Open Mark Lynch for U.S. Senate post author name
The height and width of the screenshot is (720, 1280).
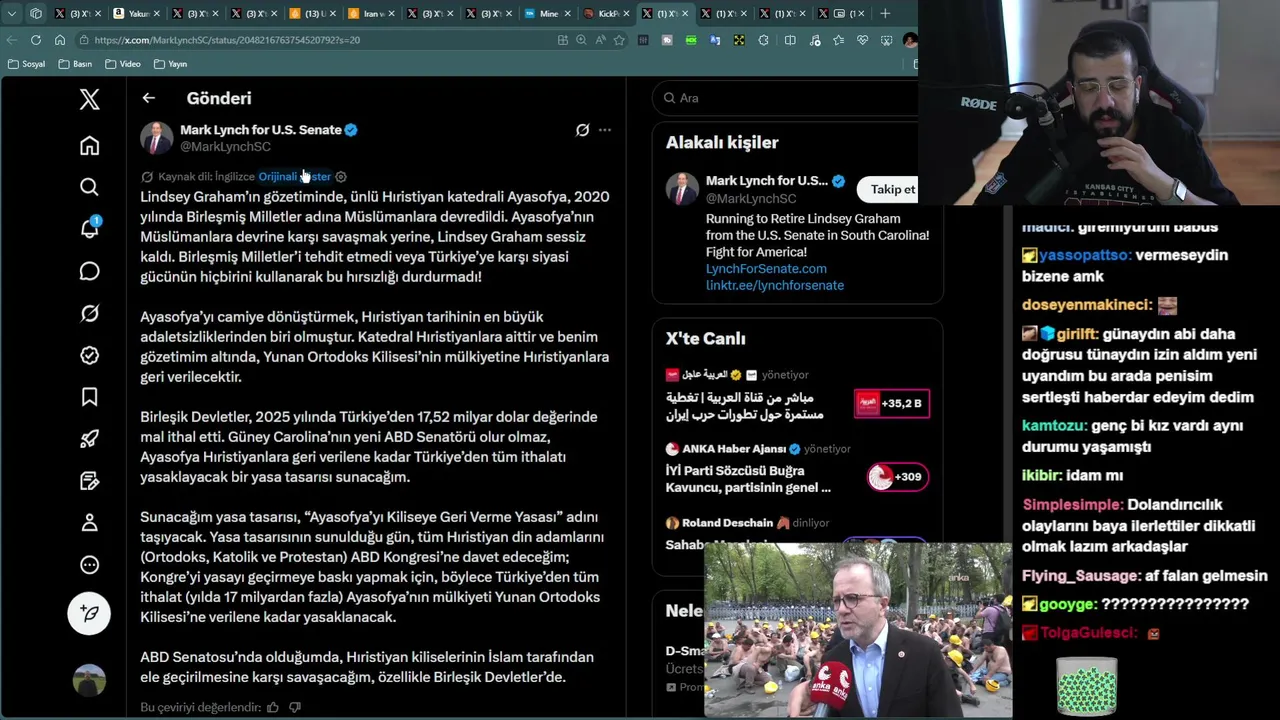coord(261,130)
